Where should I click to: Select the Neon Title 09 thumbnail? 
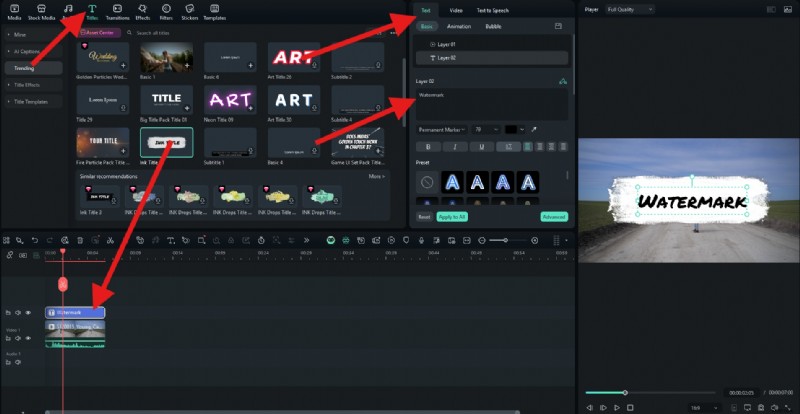tap(230, 100)
